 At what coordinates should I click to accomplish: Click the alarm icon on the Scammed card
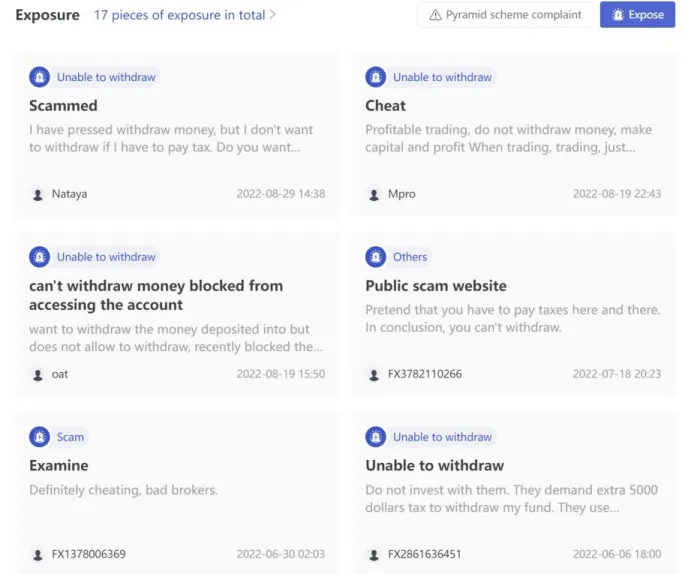click(x=39, y=77)
